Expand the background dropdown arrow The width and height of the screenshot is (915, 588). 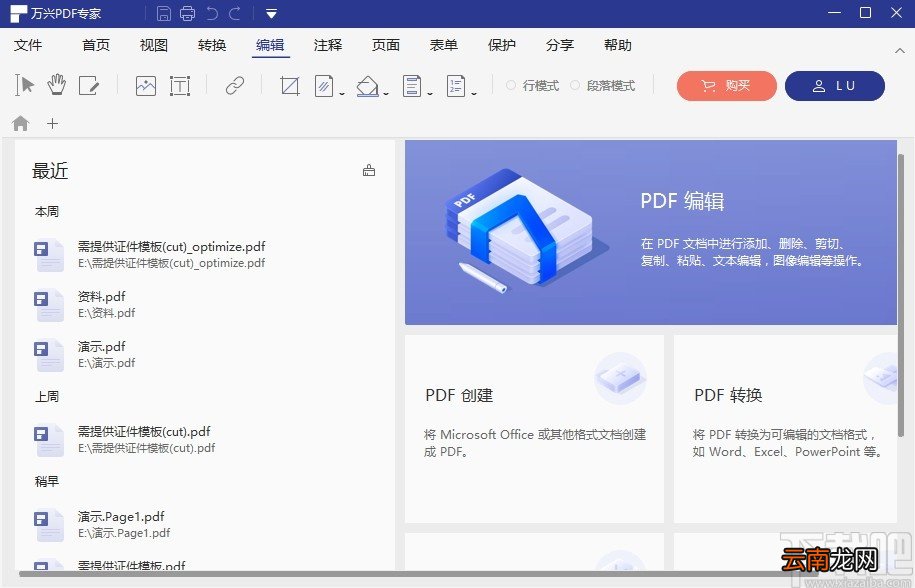point(386,93)
